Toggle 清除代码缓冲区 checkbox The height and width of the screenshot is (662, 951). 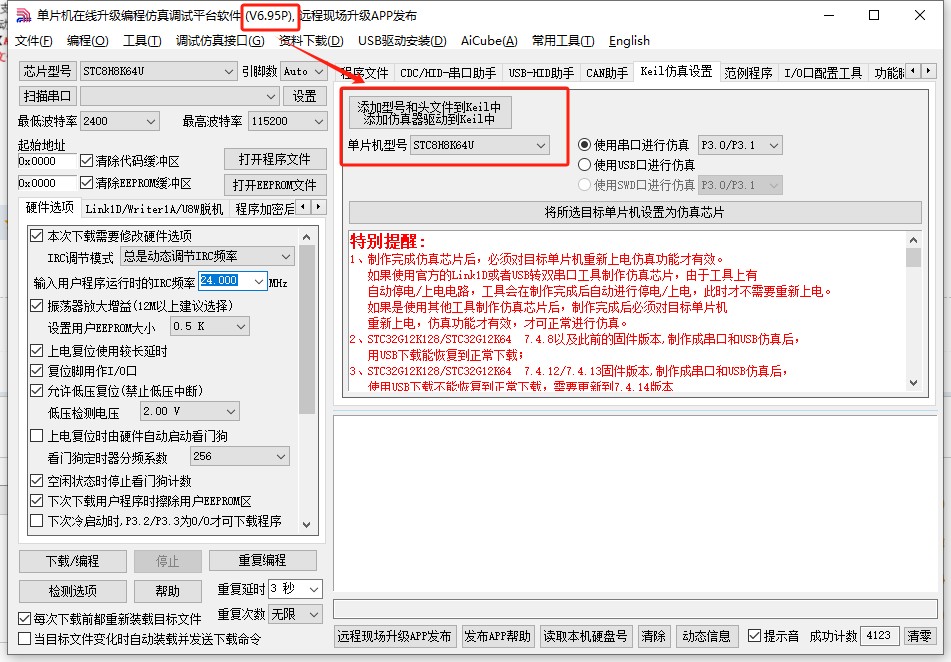point(86,161)
